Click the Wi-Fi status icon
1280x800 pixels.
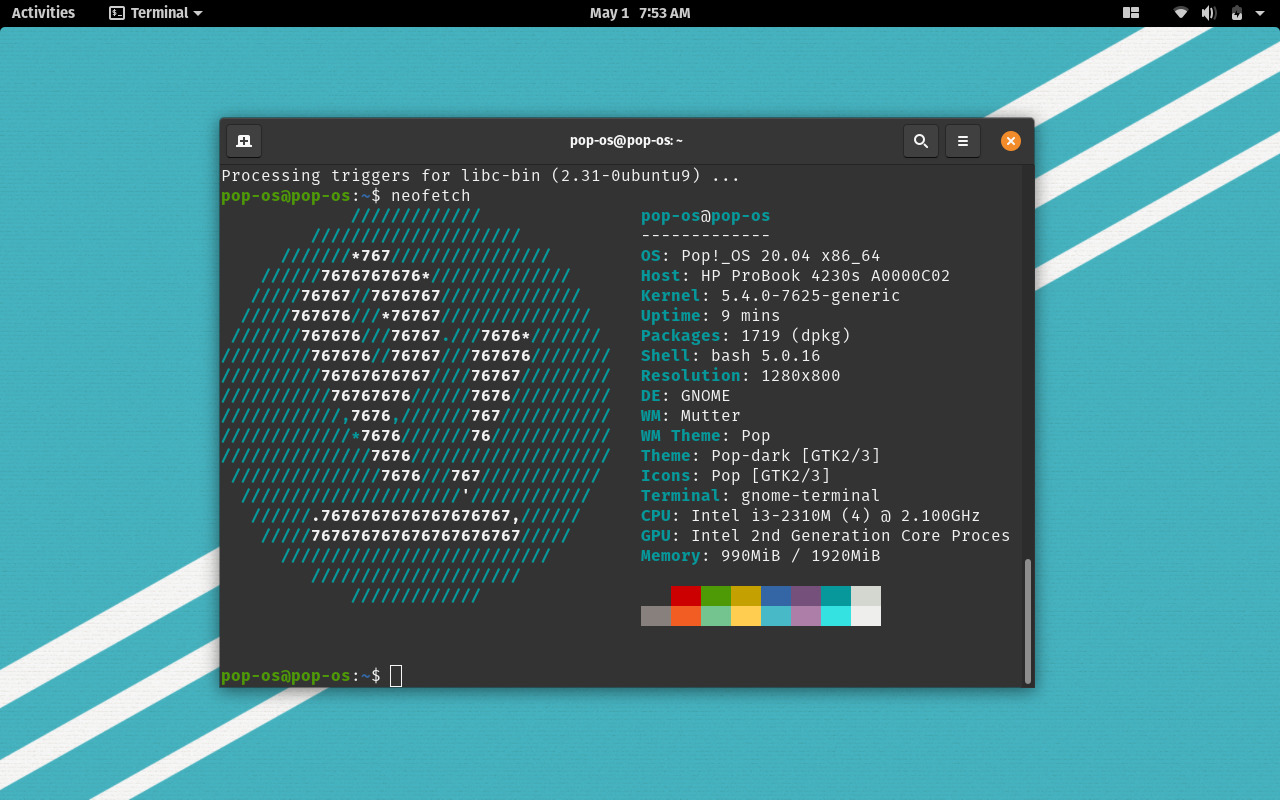(x=1180, y=13)
